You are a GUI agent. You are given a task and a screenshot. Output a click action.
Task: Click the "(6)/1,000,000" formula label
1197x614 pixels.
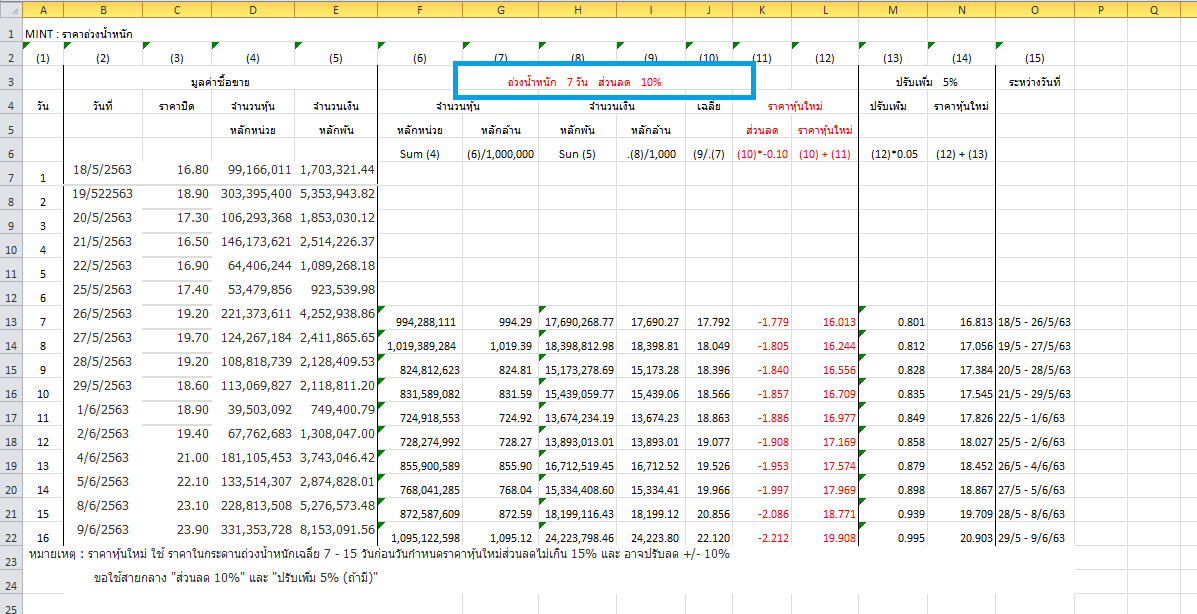[500, 154]
